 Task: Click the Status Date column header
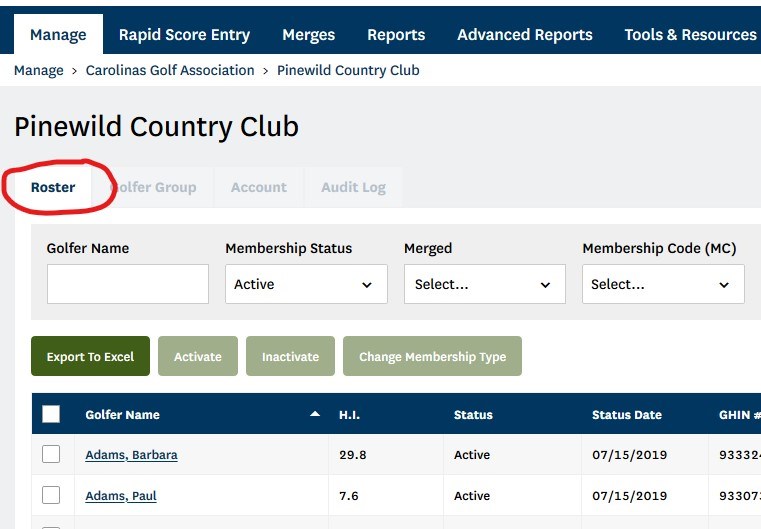(627, 415)
